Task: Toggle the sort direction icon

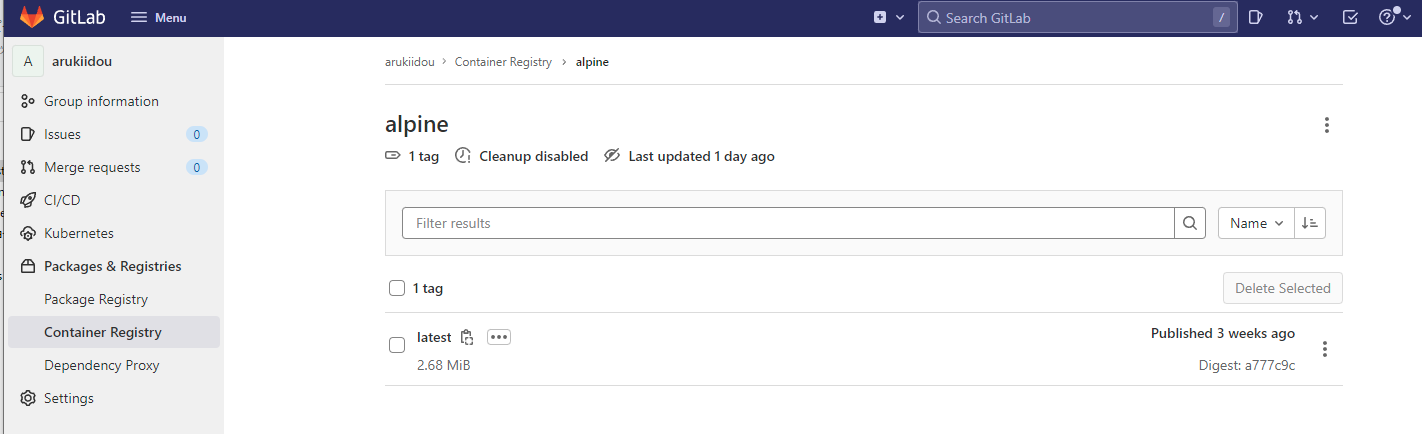Action: (x=1310, y=223)
